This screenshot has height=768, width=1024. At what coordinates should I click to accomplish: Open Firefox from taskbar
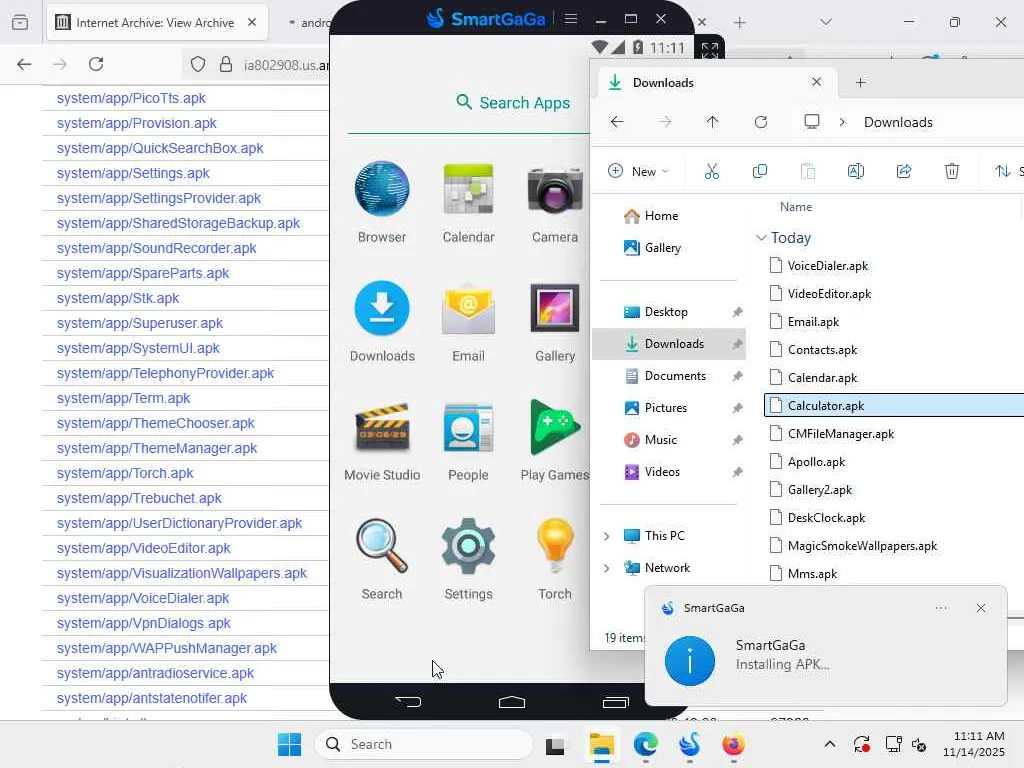[733, 744]
